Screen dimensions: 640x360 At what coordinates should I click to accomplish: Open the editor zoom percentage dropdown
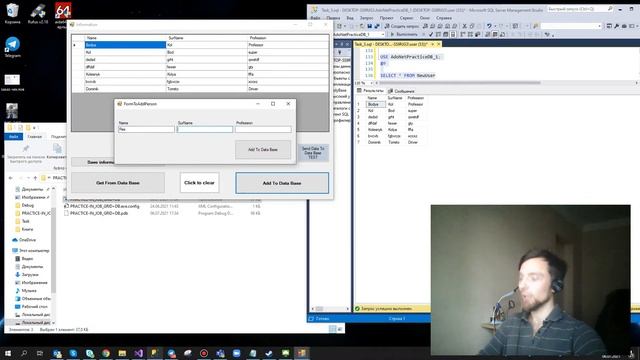coord(364,83)
